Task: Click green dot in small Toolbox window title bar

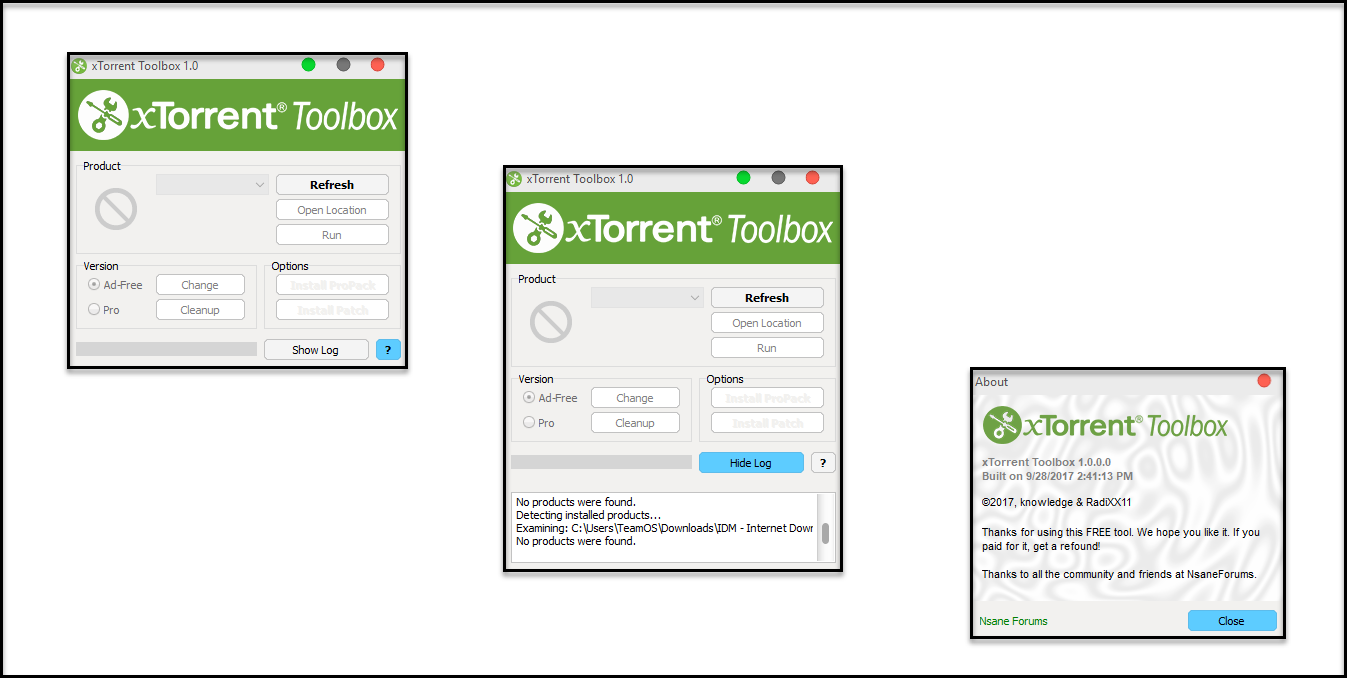Action: [x=308, y=65]
